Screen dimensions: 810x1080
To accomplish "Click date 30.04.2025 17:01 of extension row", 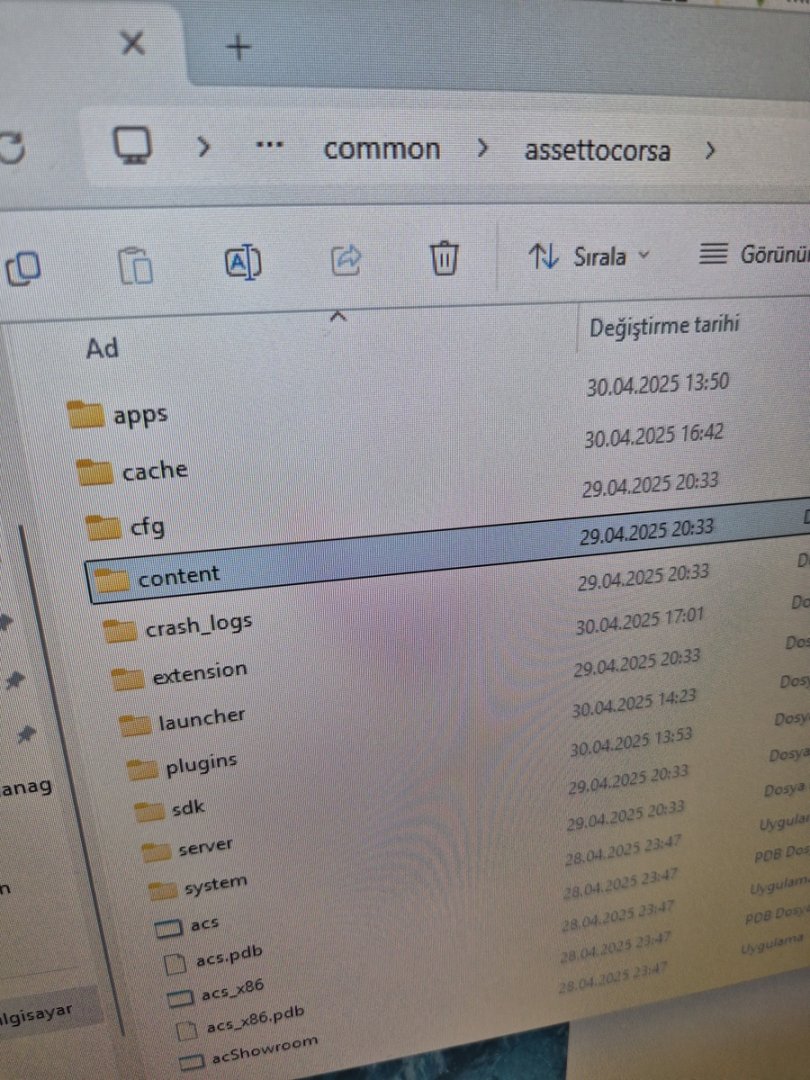I will coord(640,622).
